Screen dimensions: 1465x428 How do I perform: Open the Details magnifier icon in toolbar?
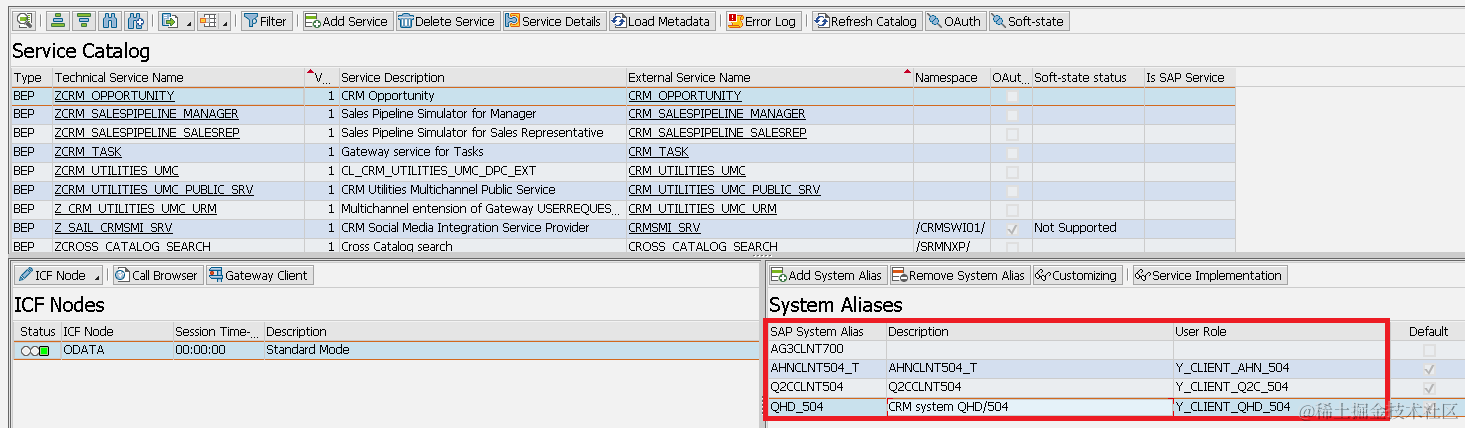(x=24, y=20)
